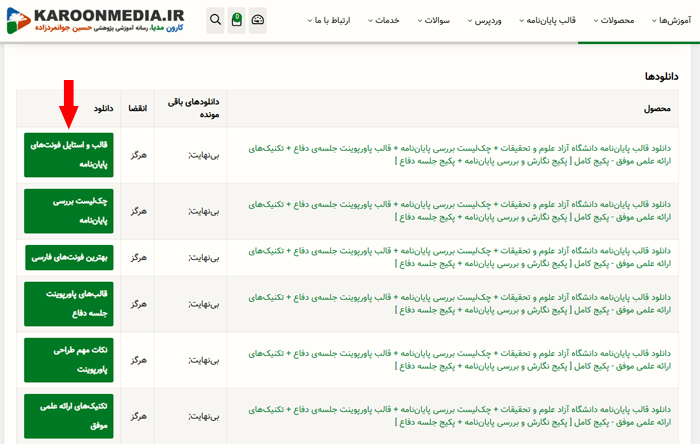Click the KaroonMedia logo
The width and height of the screenshot is (700, 444).
pos(98,20)
